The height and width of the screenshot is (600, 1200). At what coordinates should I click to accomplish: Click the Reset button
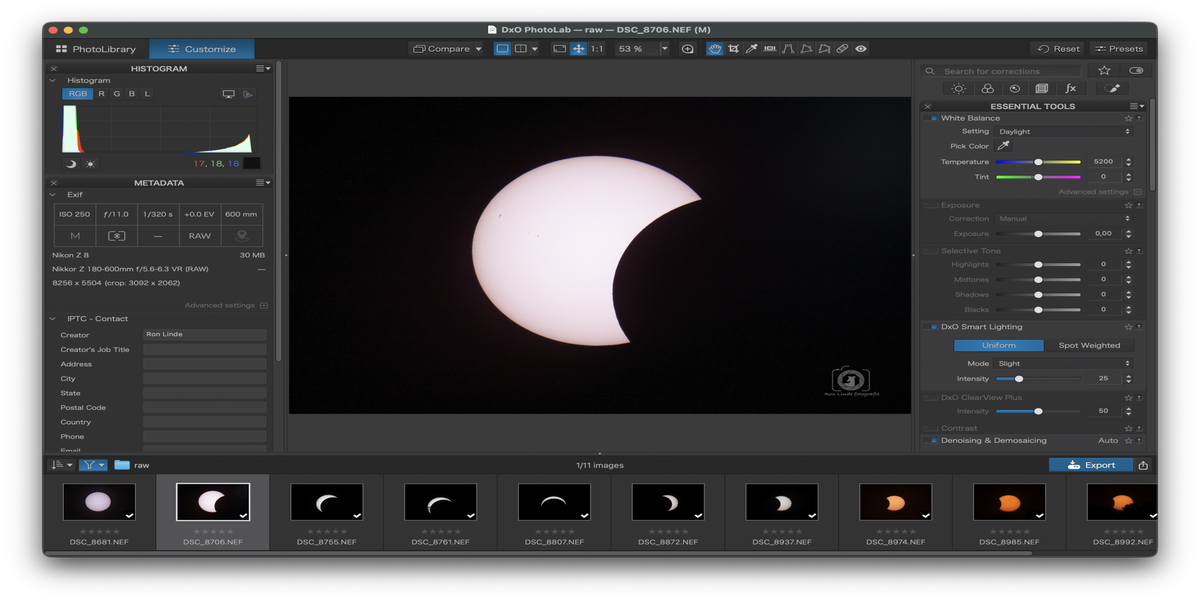click(1058, 49)
